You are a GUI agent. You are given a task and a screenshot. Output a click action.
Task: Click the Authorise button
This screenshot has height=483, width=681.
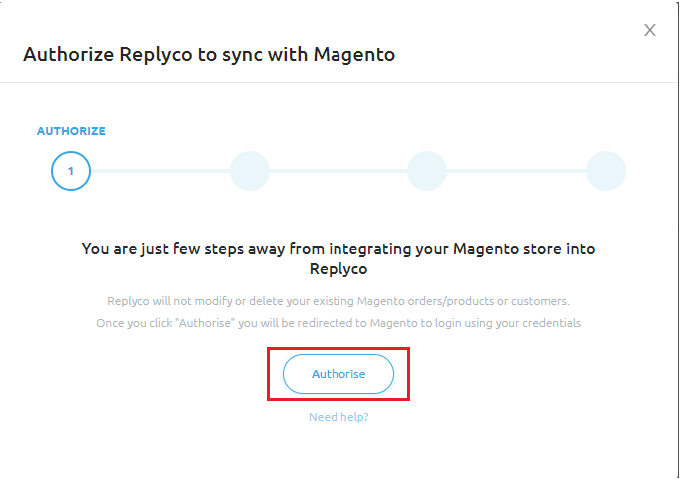(x=338, y=374)
